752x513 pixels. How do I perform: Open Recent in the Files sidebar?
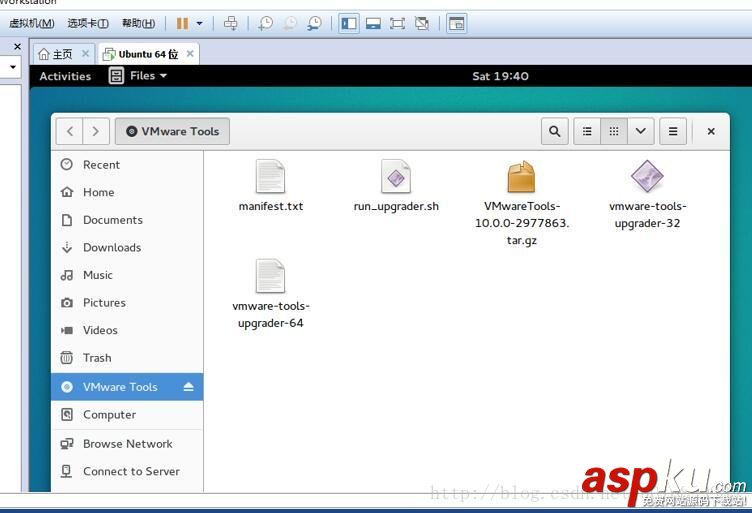(x=127, y=164)
